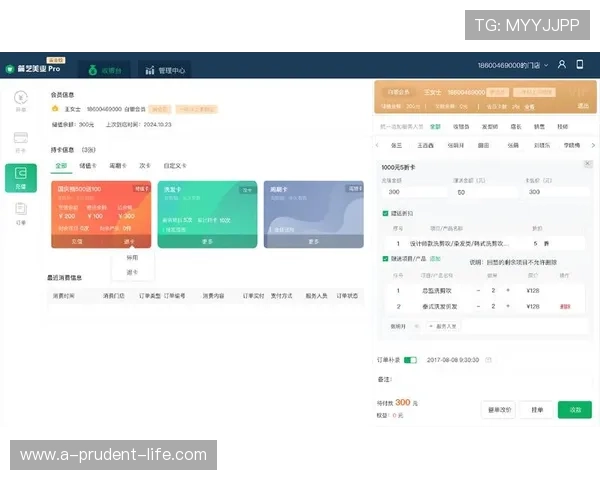Viewport: 600px width, 480px height.
Task: Toggle the 订单补录 switch
Action: coord(410,360)
